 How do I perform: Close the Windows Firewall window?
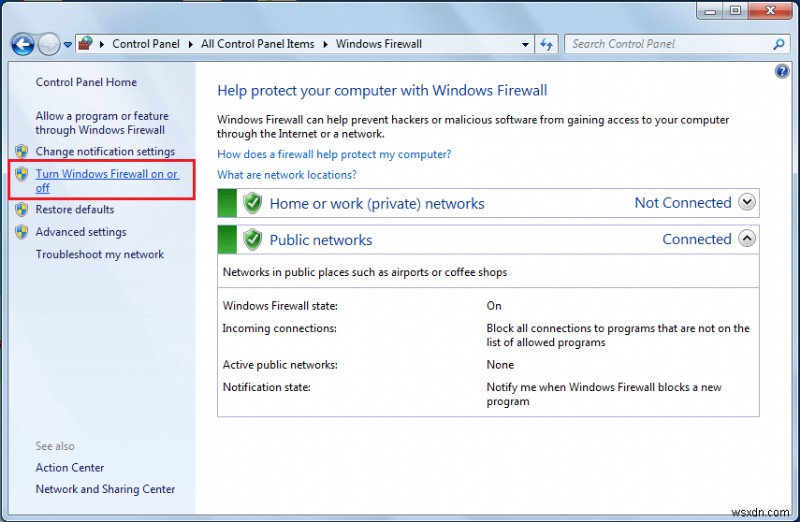pos(770,10)
